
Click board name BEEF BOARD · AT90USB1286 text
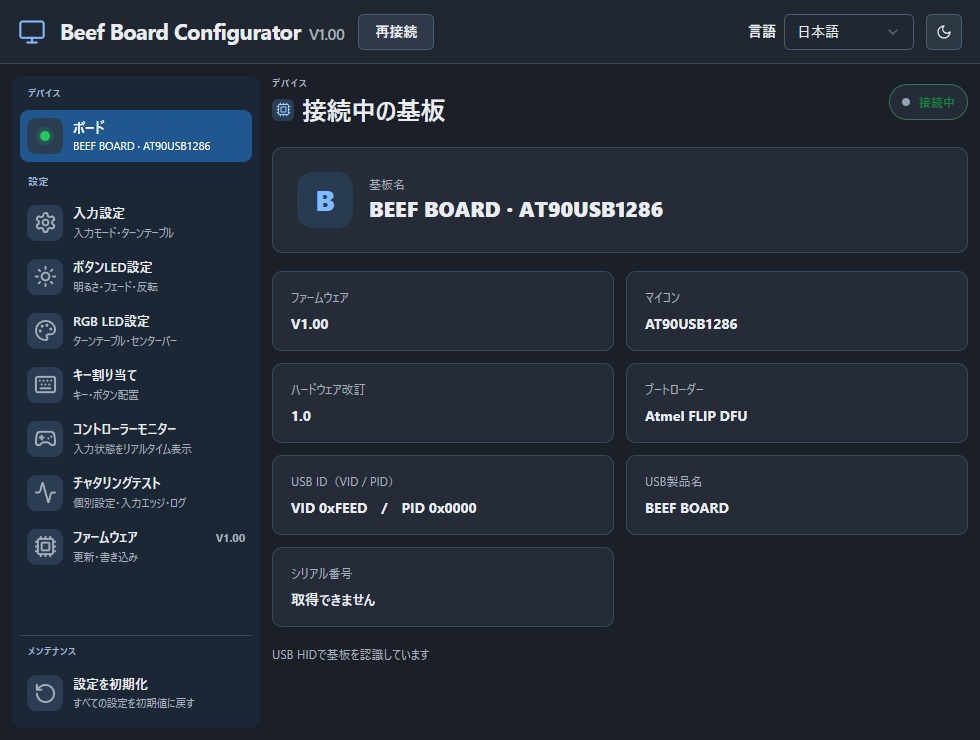pos(516,209)
